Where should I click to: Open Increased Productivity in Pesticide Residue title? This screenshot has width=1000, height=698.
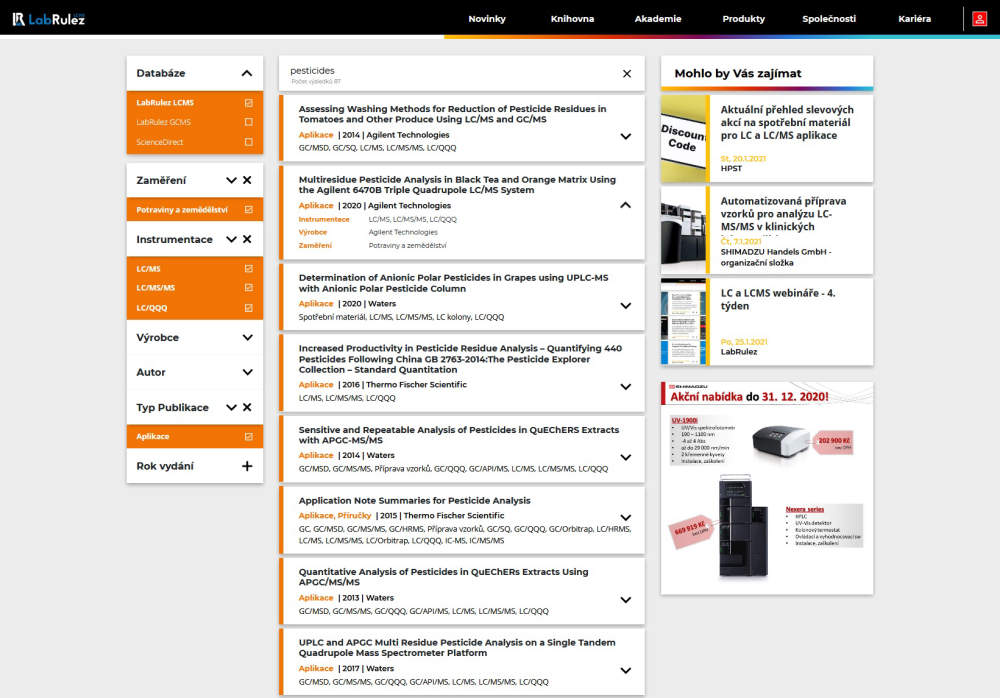[460, 359]
